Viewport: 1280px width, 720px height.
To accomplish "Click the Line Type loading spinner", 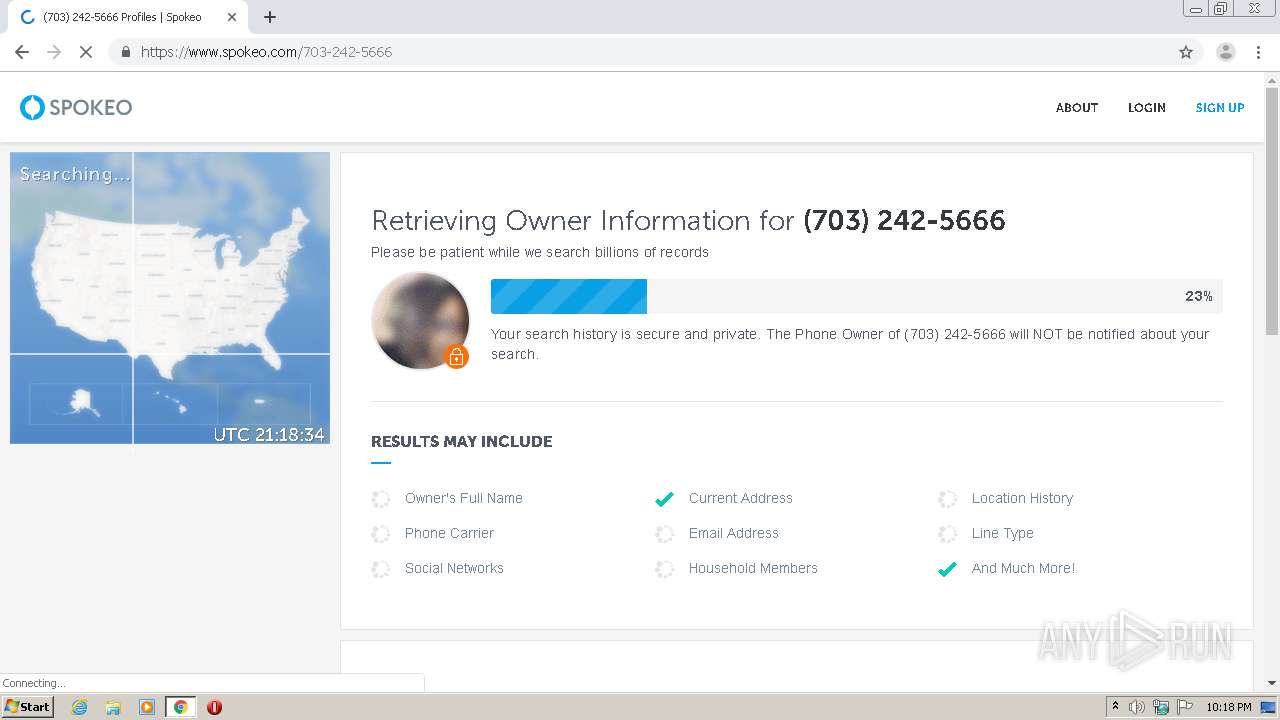I will point(948,534).
